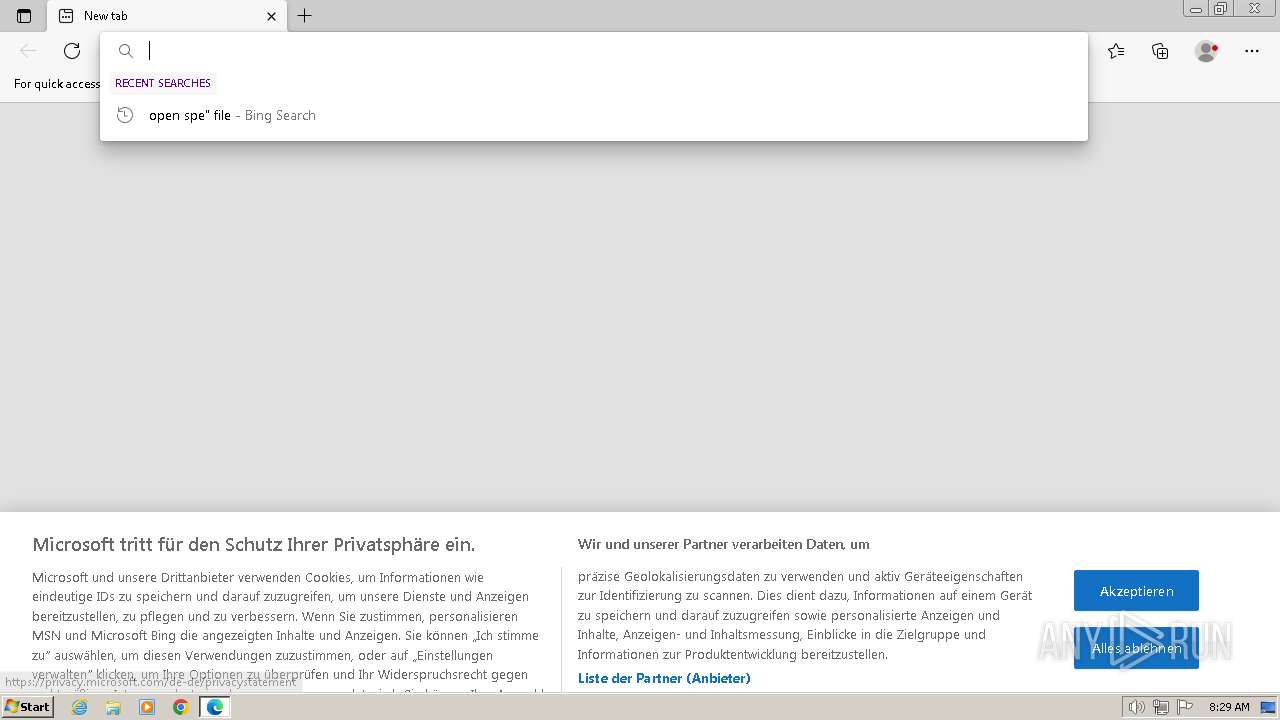Viewport: 1280px width, 720px height.
Task: Click RECENT SEARCHES heading label
Action: point(163,83)
